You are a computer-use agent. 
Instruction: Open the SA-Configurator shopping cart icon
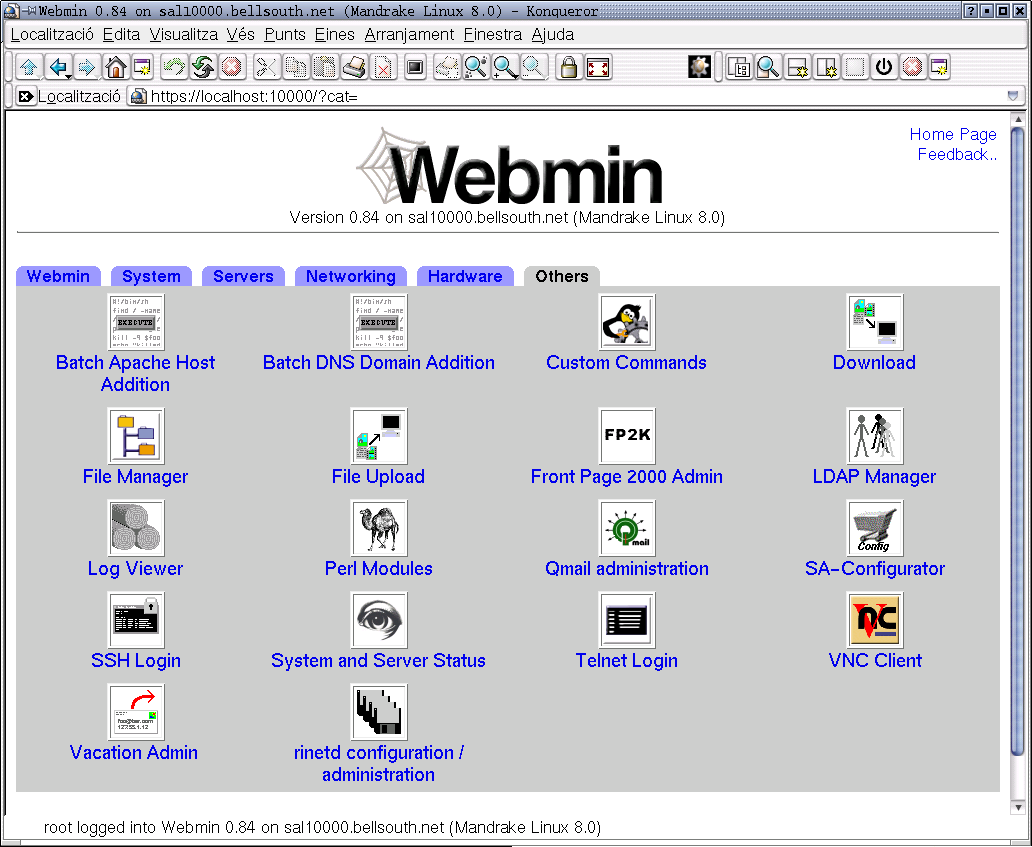point(875,528)
